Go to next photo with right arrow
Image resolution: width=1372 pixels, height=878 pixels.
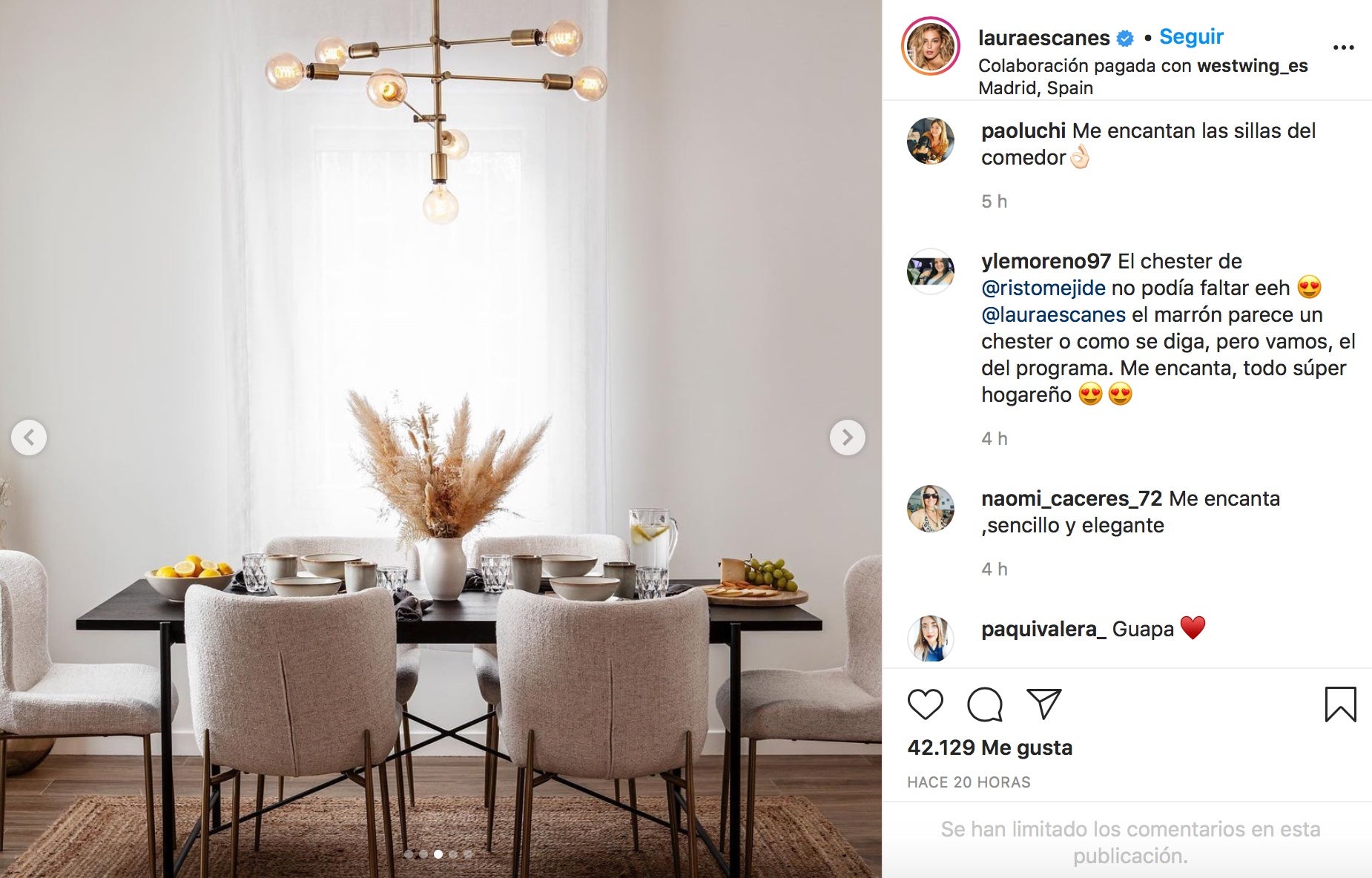[847, 438]
